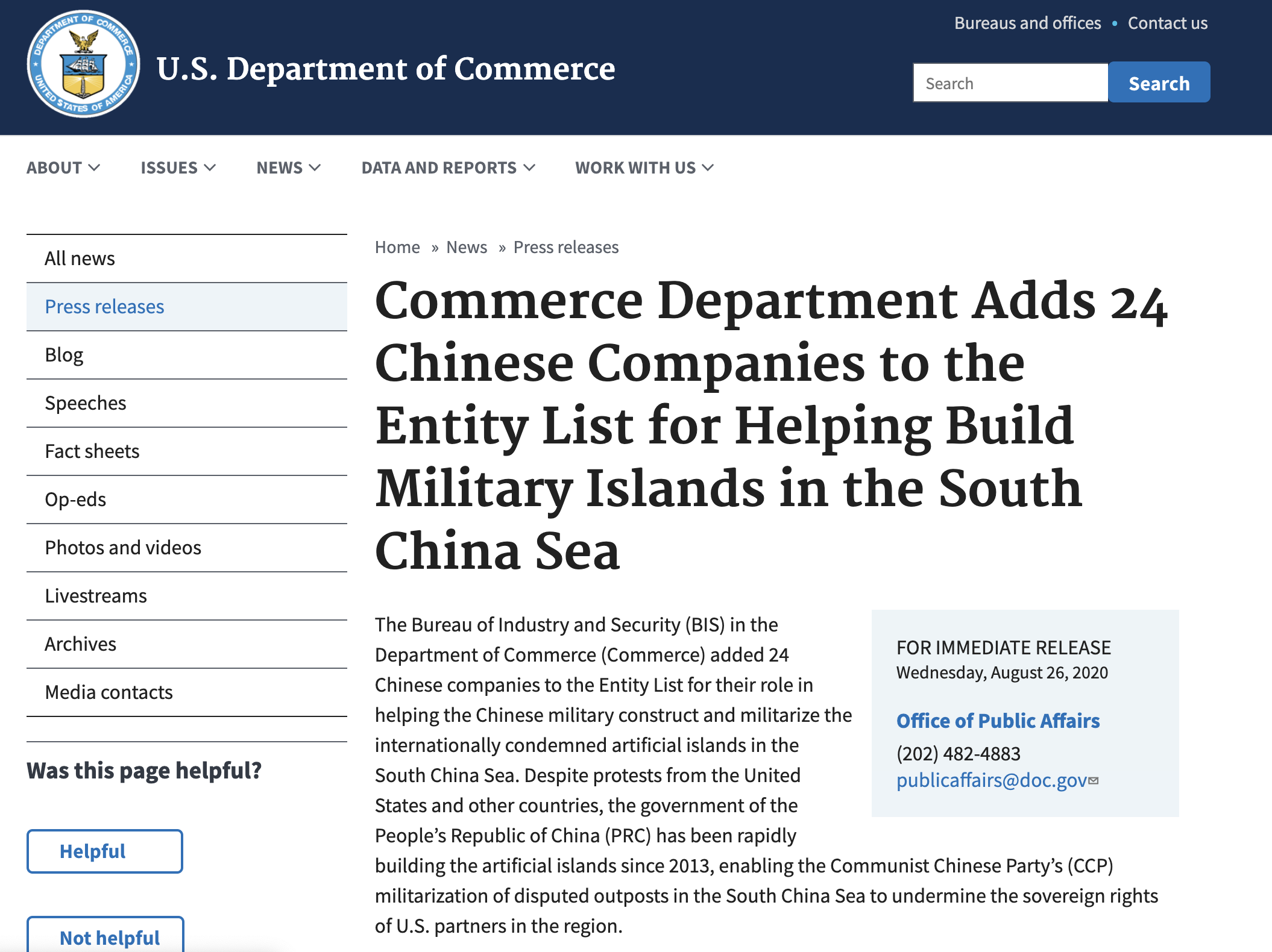1272x952 pixels.
Task: Select Press releases in sidebar
Action: (x=187, y=307)
